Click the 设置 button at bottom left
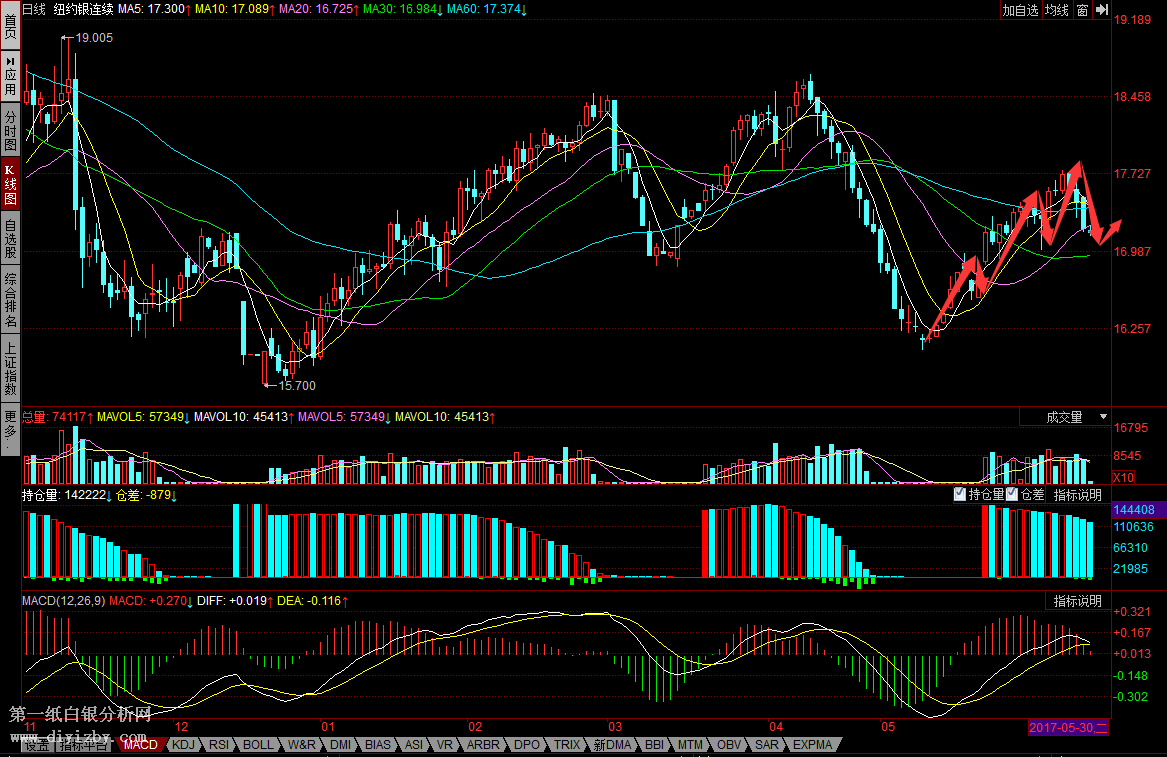Viewport: 1167px width, 757px height. coord(37,745)
